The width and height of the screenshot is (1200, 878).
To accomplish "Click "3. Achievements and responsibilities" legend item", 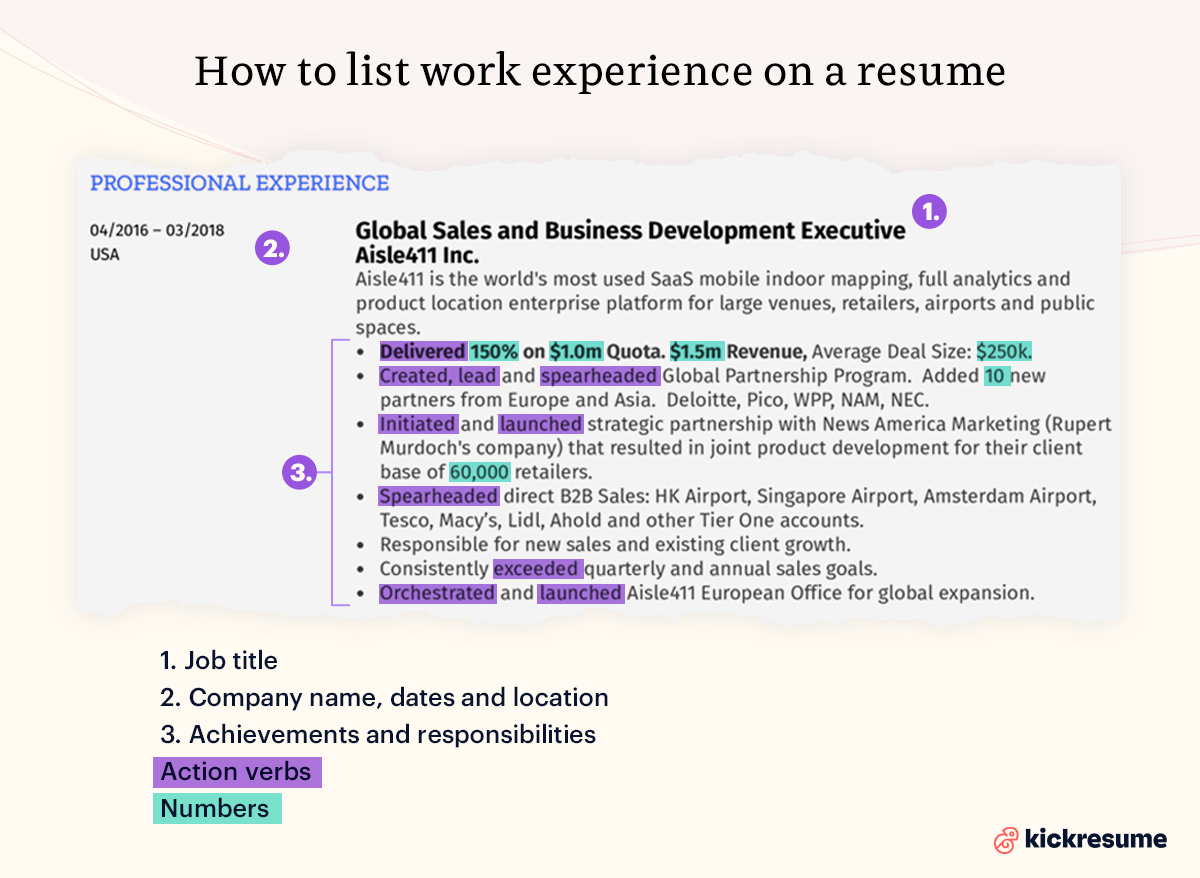I will point(378,734).
